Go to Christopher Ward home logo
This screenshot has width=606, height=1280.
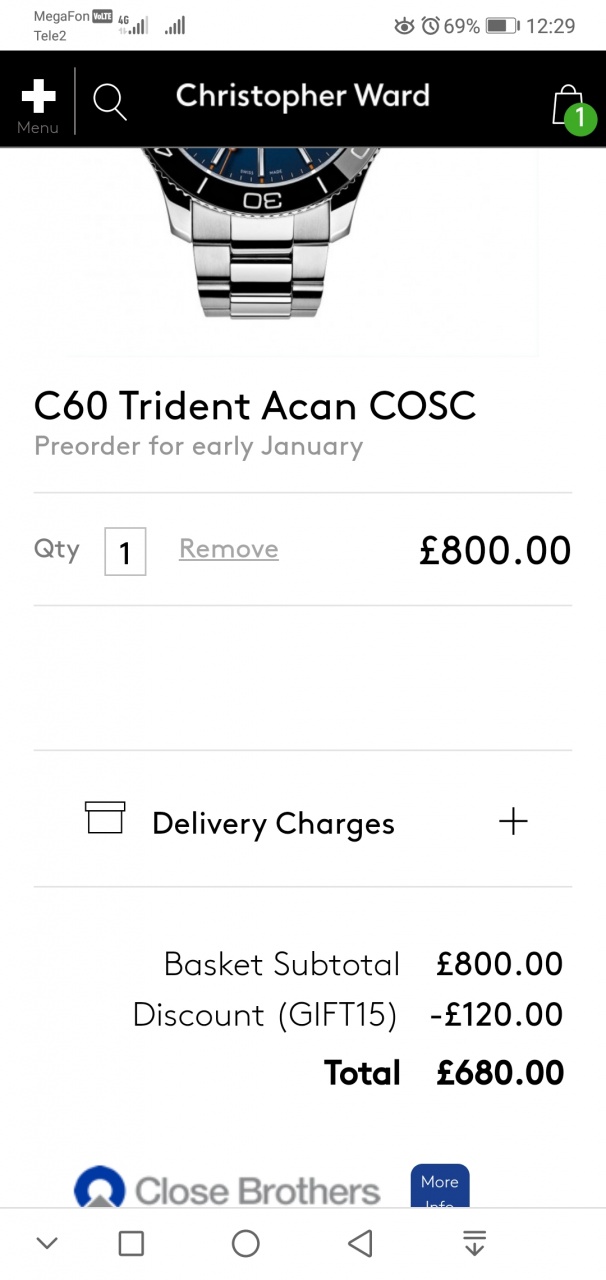point(303,97)
